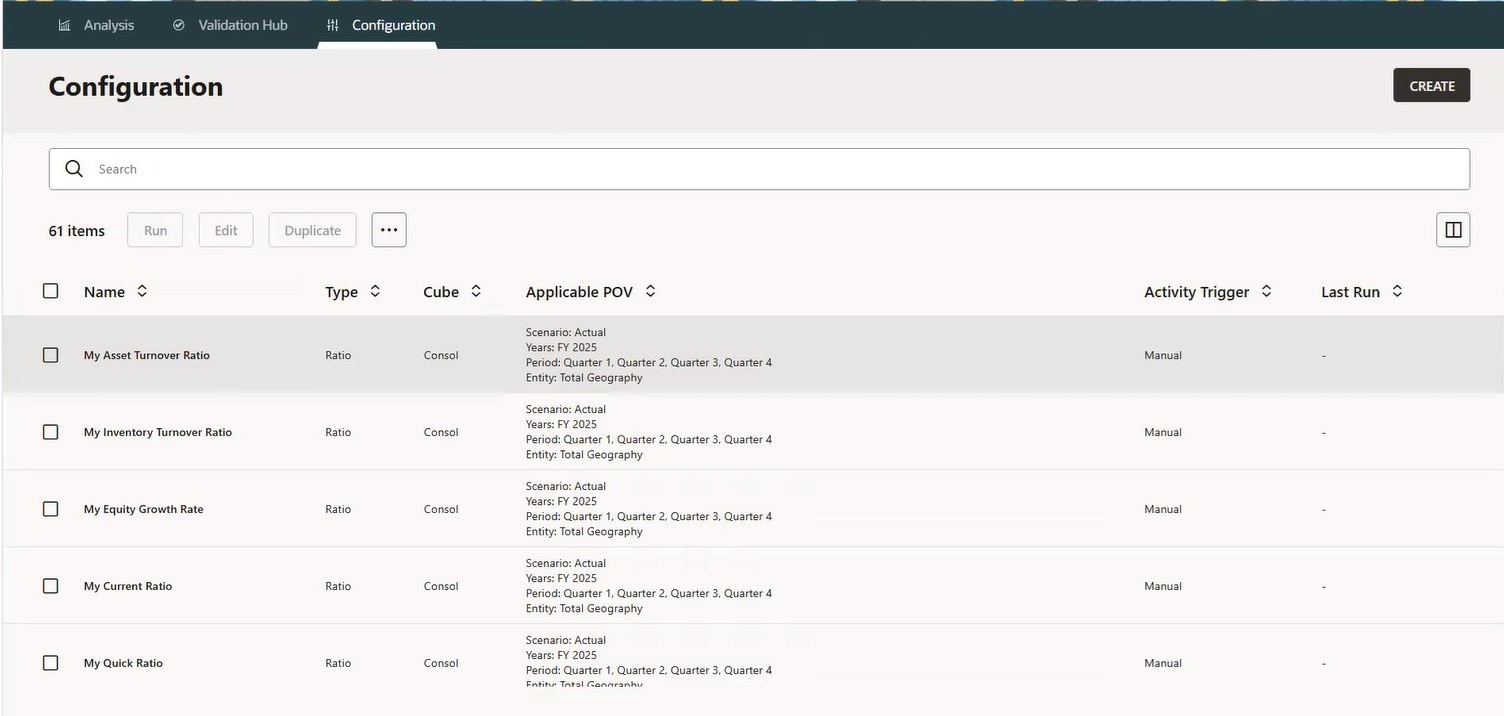Click Applicable POV text of My Asset Turnover Ratio
Screen dimensions: 1504x716
649,355
